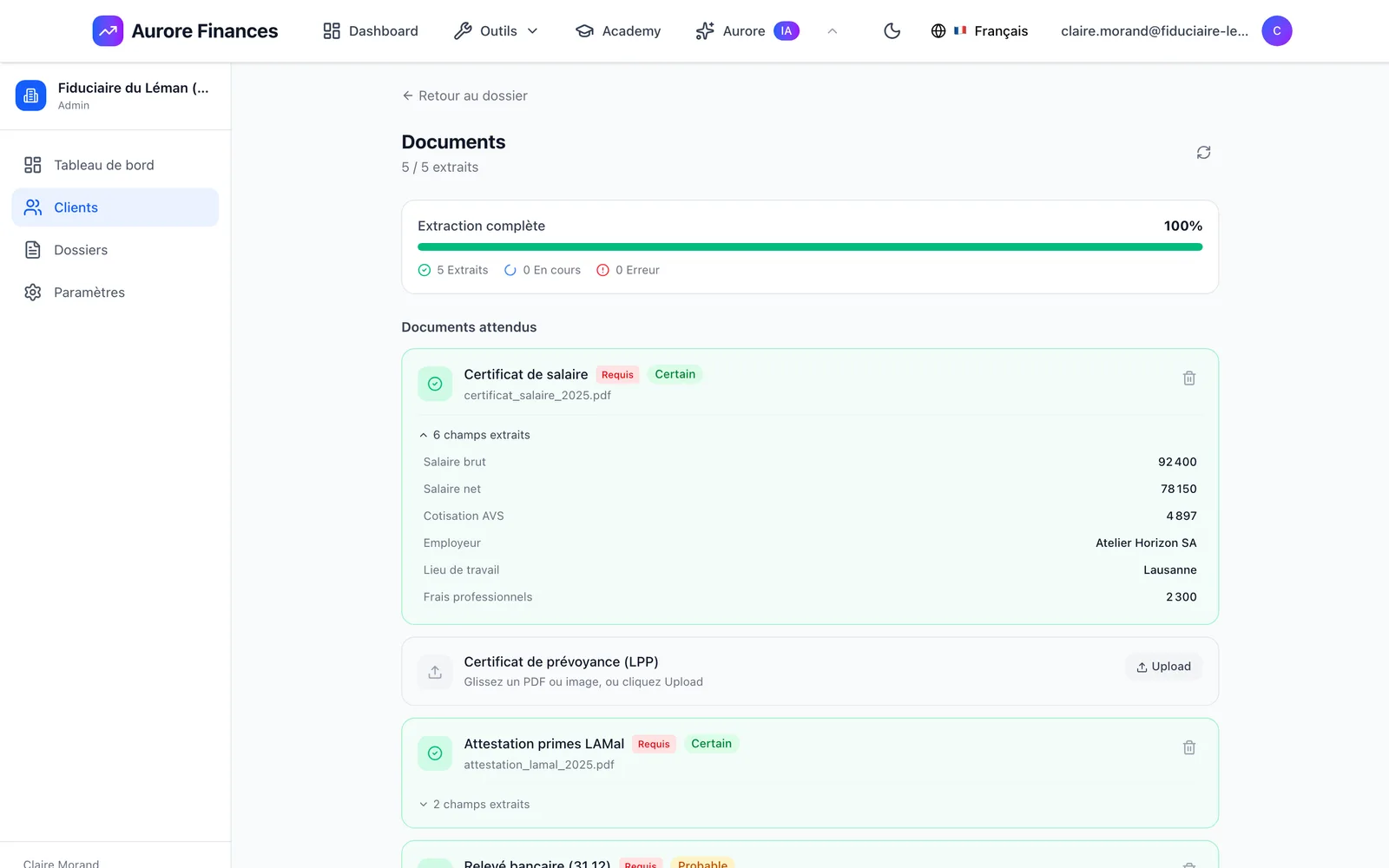This screenshot has height=868, width=1389.
Task: Click the globe language icon
Action: click(x=938, y=31)
